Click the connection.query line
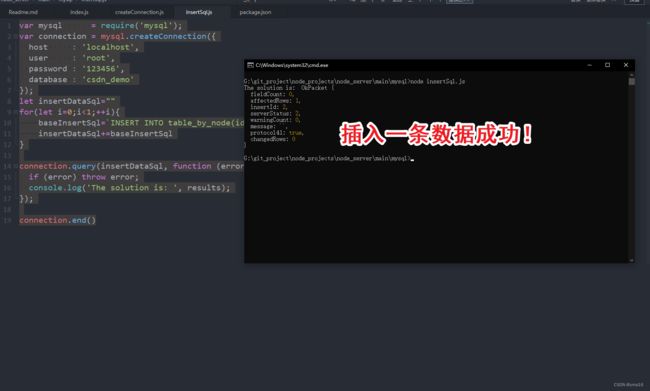This screenshot has width=650, height=391. (131, 166)
